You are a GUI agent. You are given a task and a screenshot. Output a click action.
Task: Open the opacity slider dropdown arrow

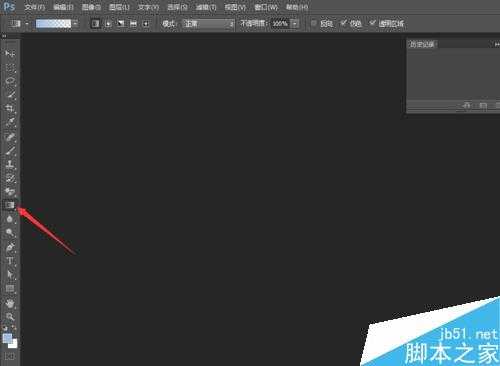point(295,24)
